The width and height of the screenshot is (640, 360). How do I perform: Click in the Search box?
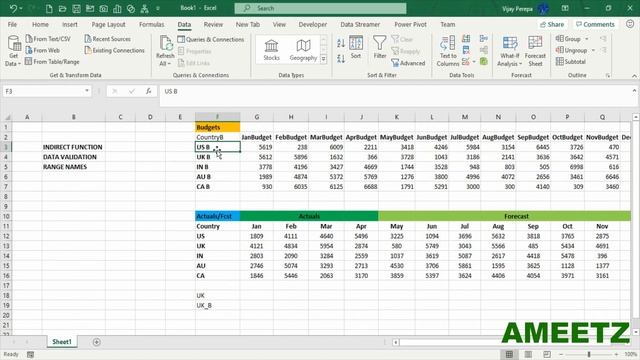point(320,8)
